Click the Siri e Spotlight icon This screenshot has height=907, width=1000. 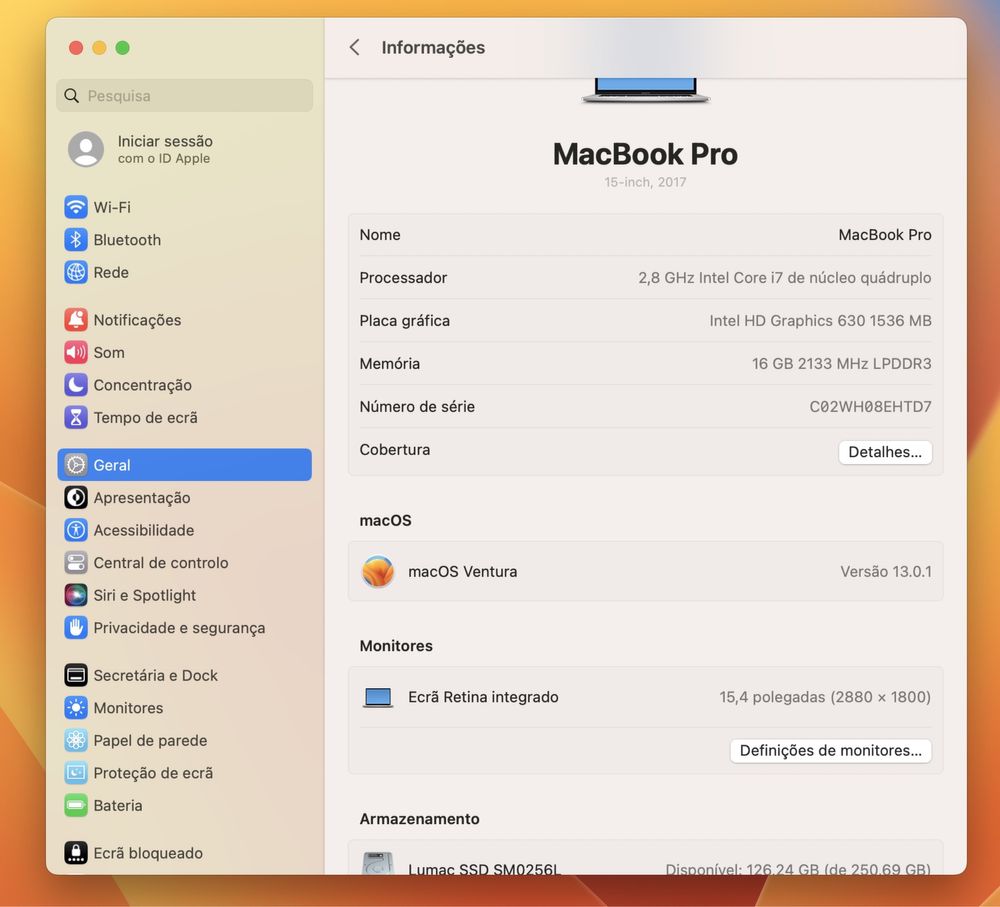pos(76,595)
